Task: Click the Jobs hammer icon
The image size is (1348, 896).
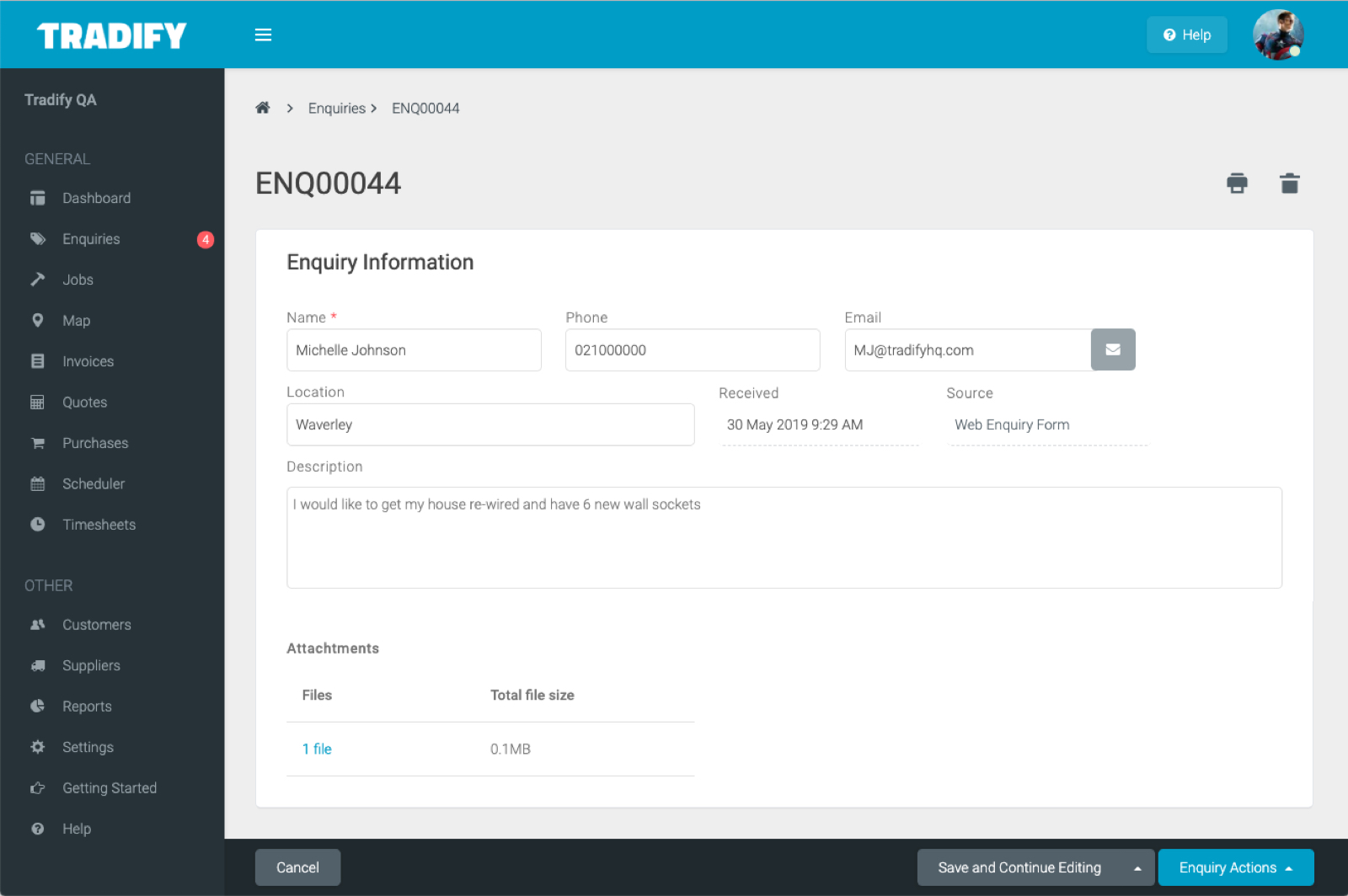Action: coord(38,279)
